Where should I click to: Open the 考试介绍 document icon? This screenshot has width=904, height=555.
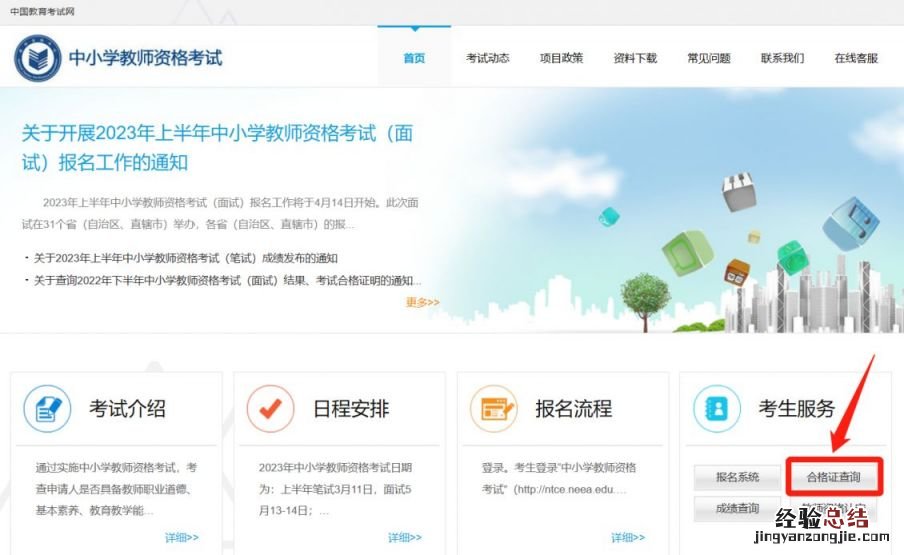coord(47,409)
